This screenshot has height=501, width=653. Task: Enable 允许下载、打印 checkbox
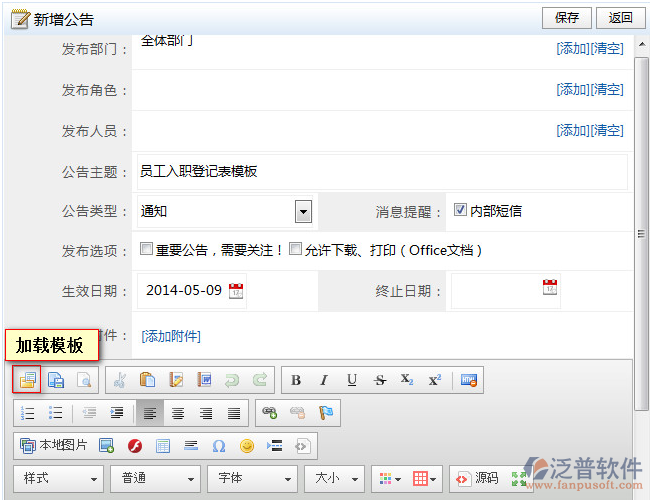pyautogui.click(x=295, y=250)
